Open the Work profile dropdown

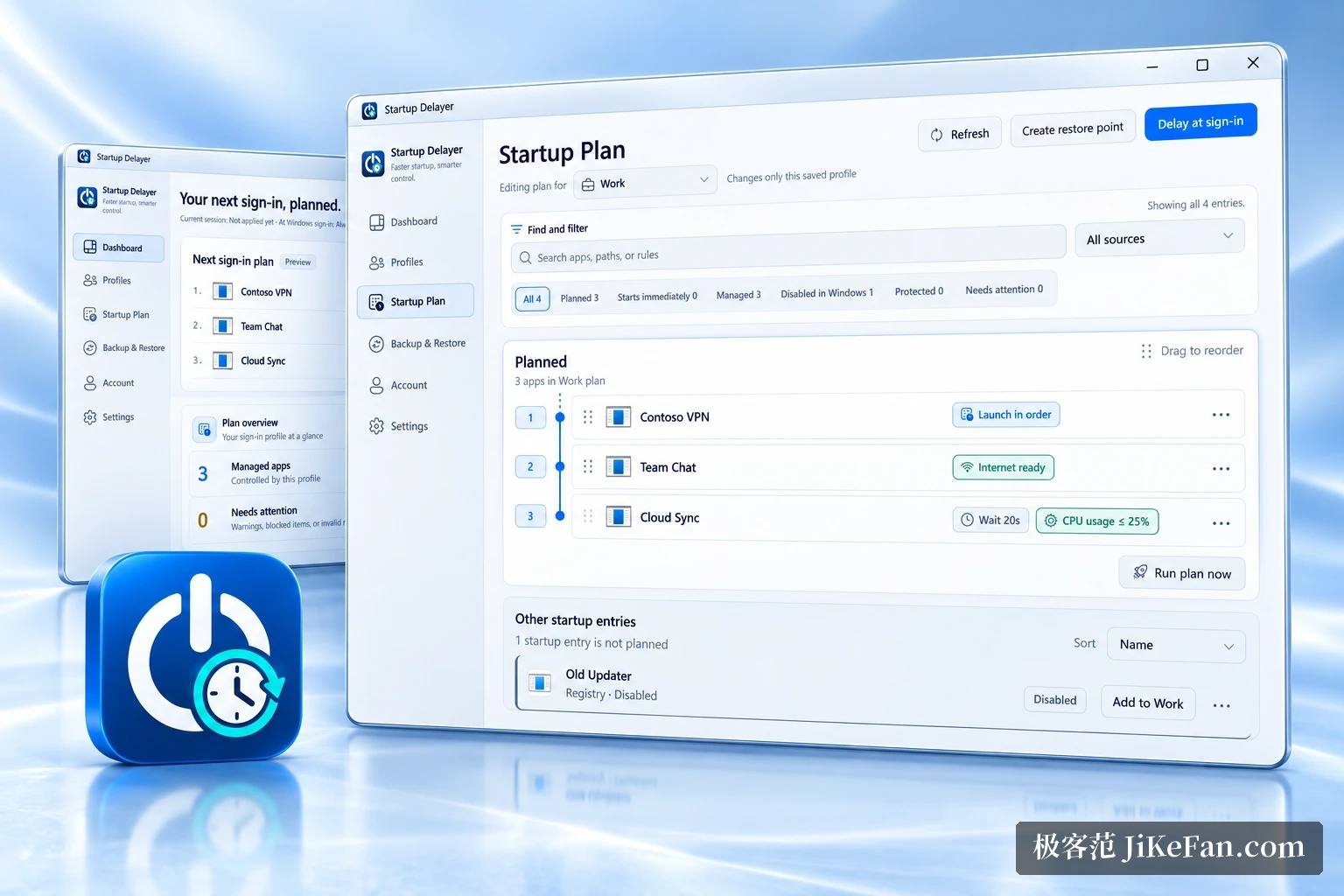coord(646,183)
